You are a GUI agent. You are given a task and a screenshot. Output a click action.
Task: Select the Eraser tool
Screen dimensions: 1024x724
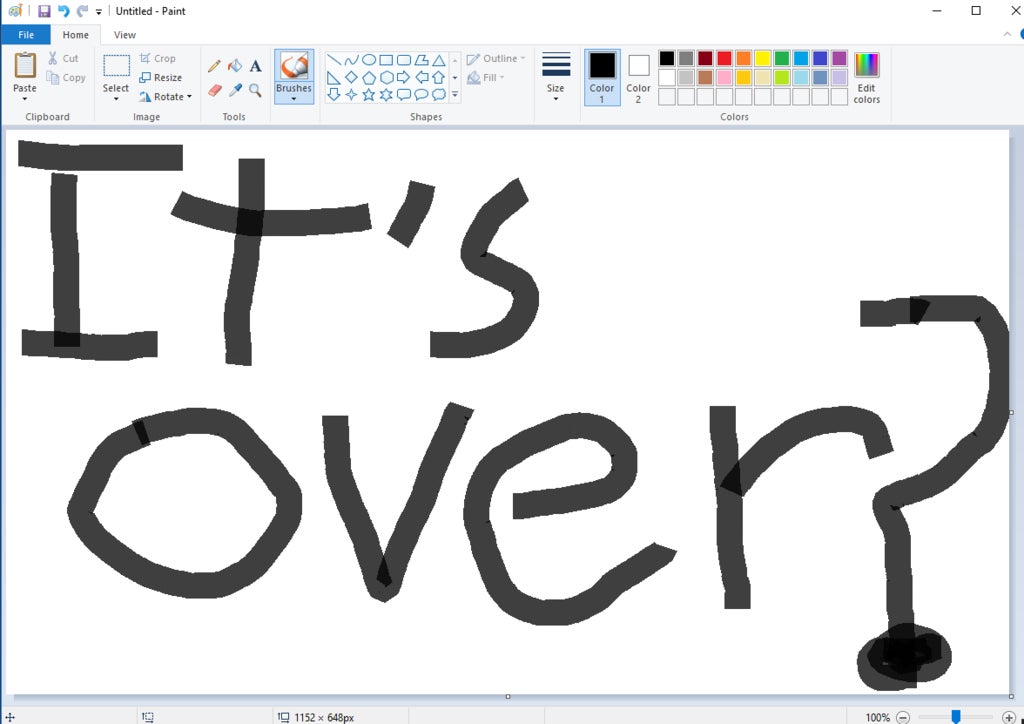214,90
